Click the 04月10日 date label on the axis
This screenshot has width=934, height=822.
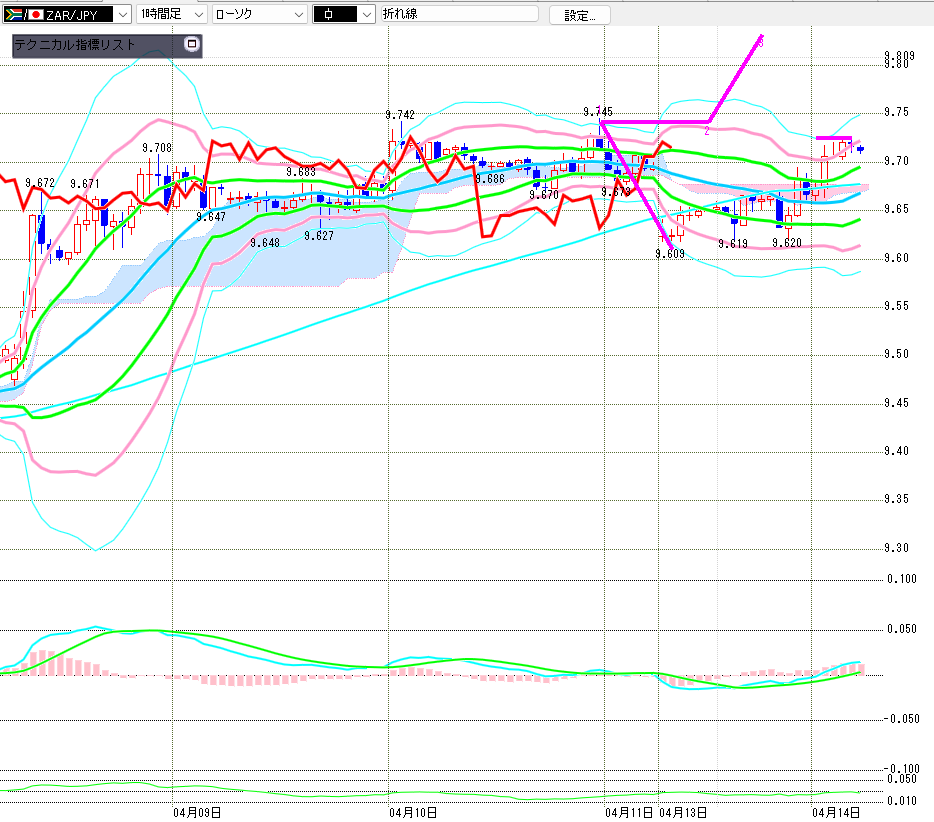click(x=411, y=812)
